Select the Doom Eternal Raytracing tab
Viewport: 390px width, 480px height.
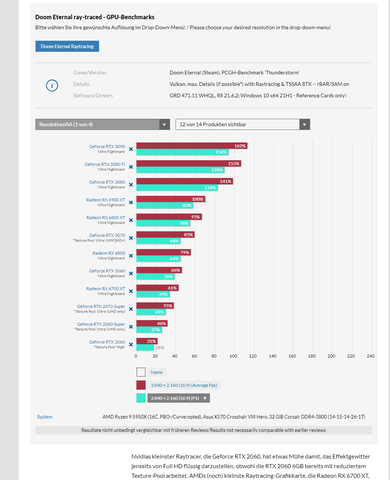tap(67, 46)
